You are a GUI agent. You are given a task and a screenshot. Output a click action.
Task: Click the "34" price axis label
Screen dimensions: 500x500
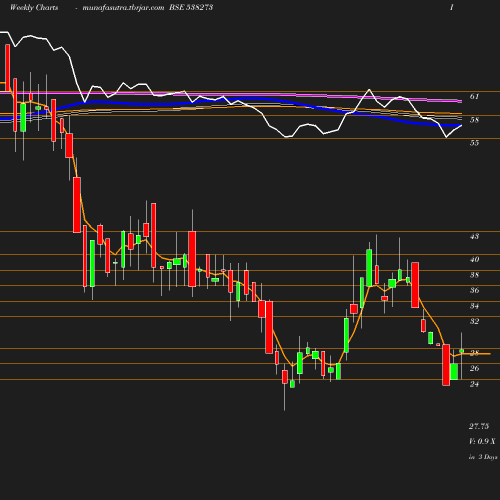[474, 306]
